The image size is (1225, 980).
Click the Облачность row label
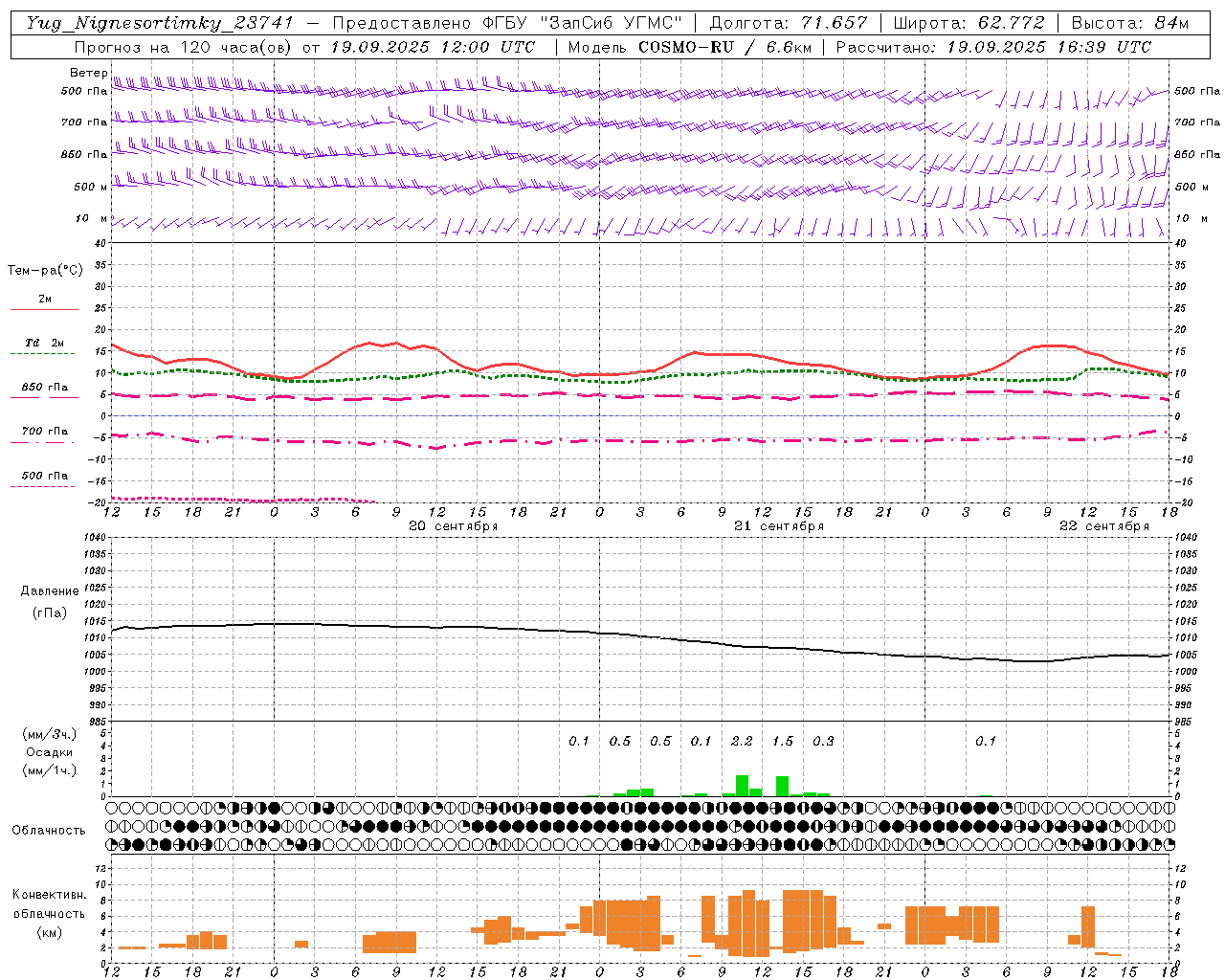coord(49,831)
